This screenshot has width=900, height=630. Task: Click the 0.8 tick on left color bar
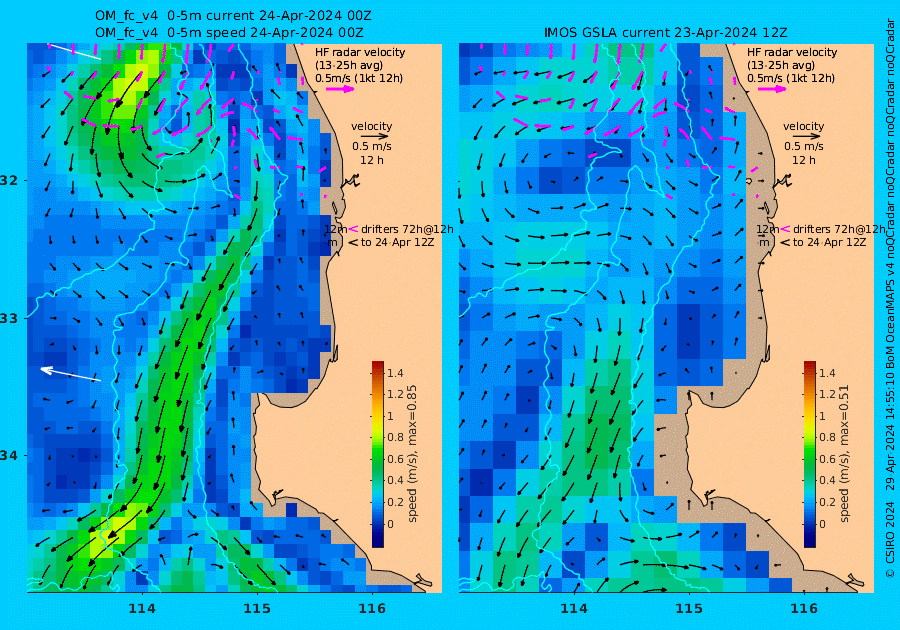pyautogui.click(x=395, y=437)
